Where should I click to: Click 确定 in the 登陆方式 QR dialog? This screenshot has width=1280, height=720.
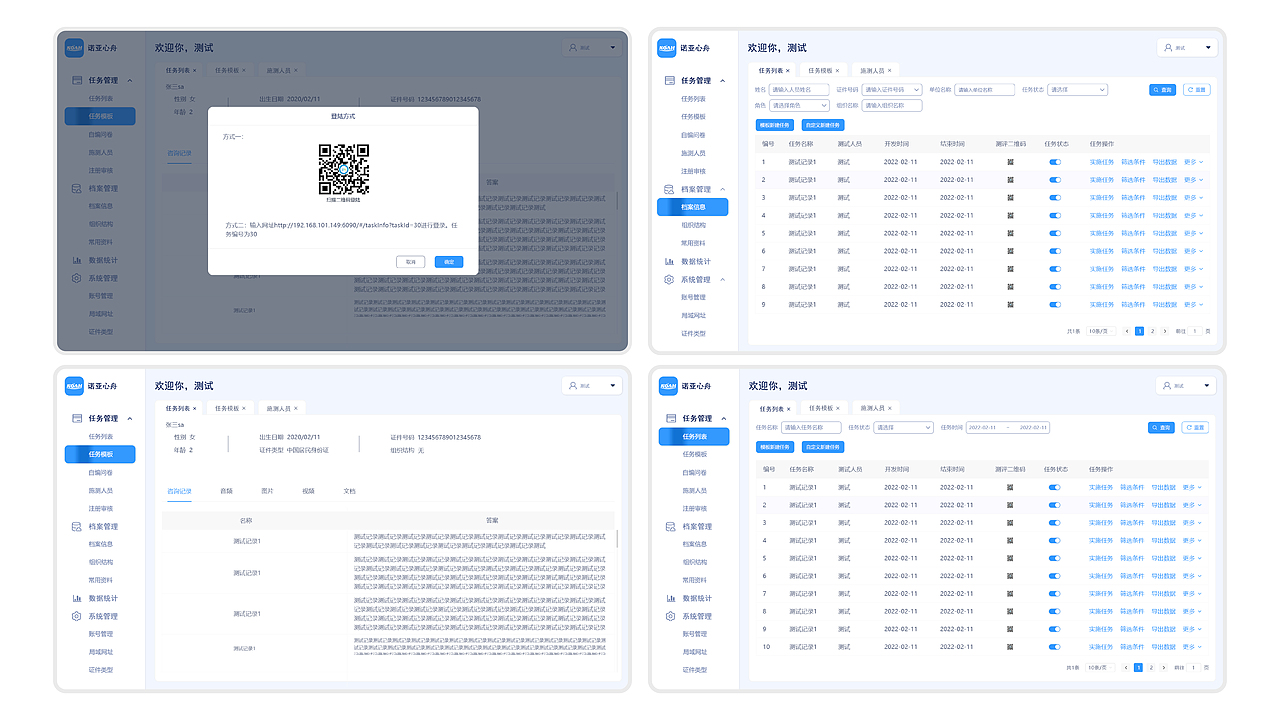[449, 261]
